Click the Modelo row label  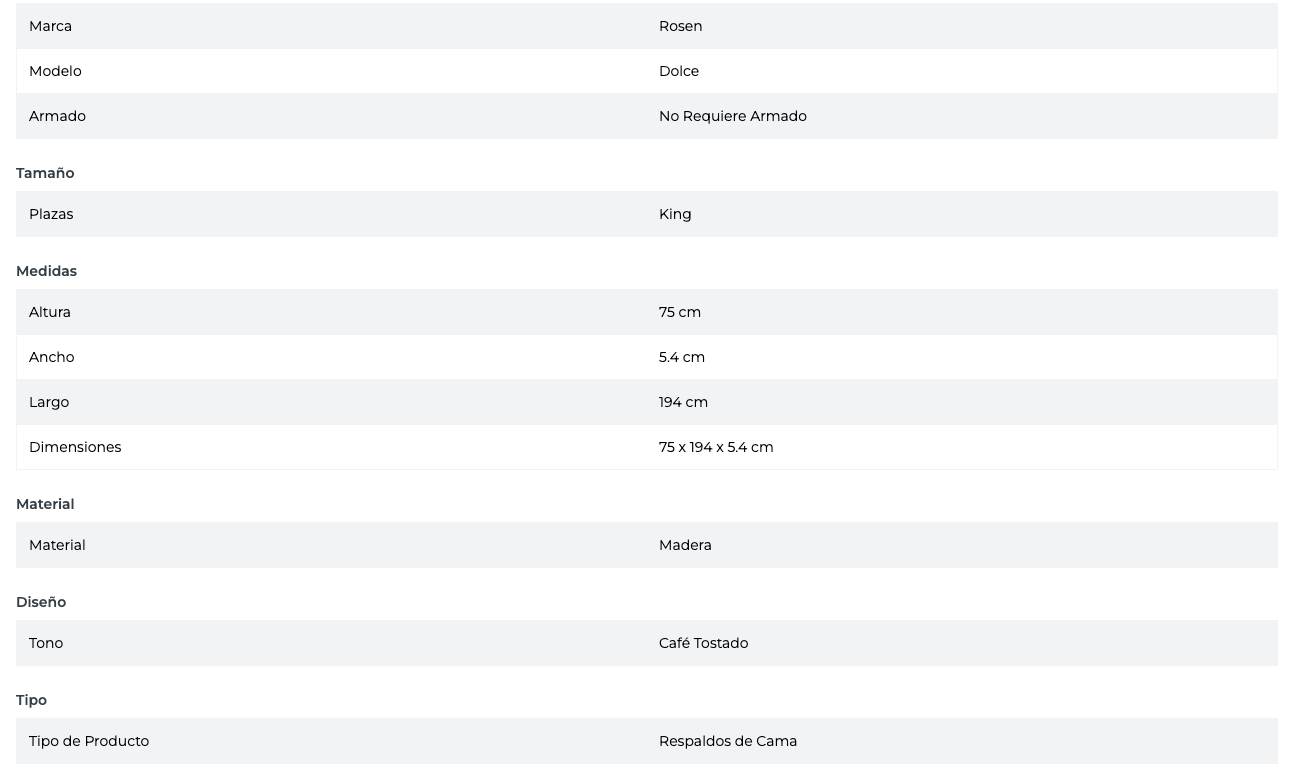55,71
